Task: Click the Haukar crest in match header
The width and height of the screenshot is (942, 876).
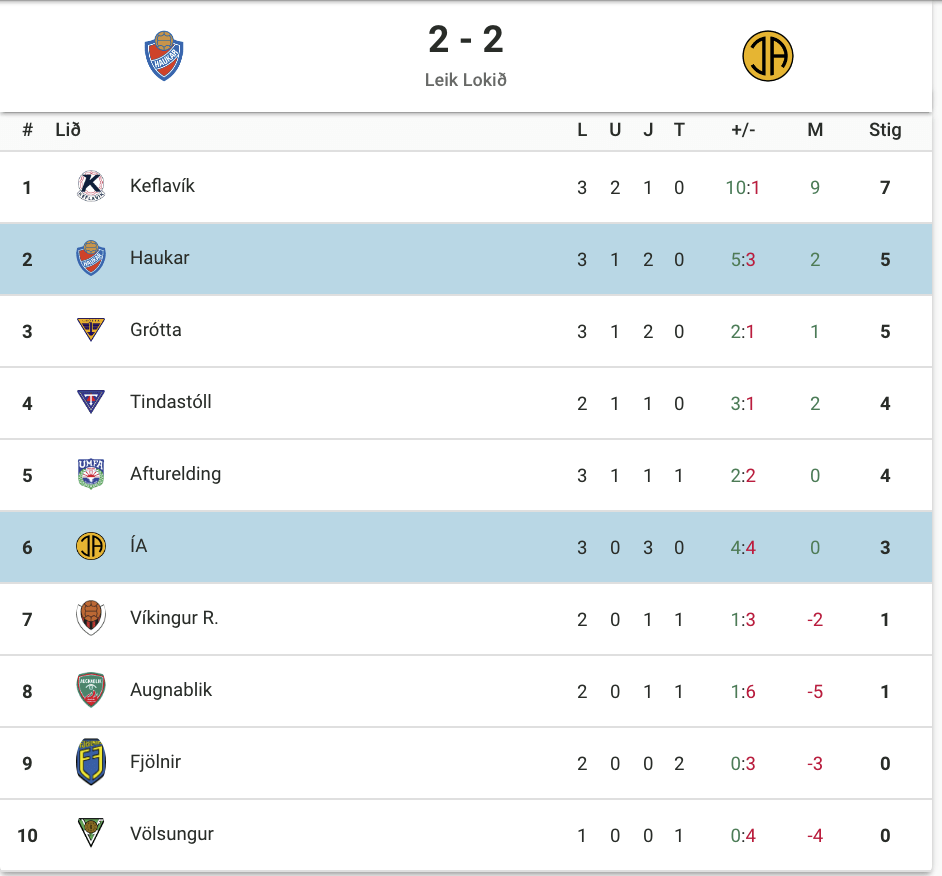Action: coord(164,56)
